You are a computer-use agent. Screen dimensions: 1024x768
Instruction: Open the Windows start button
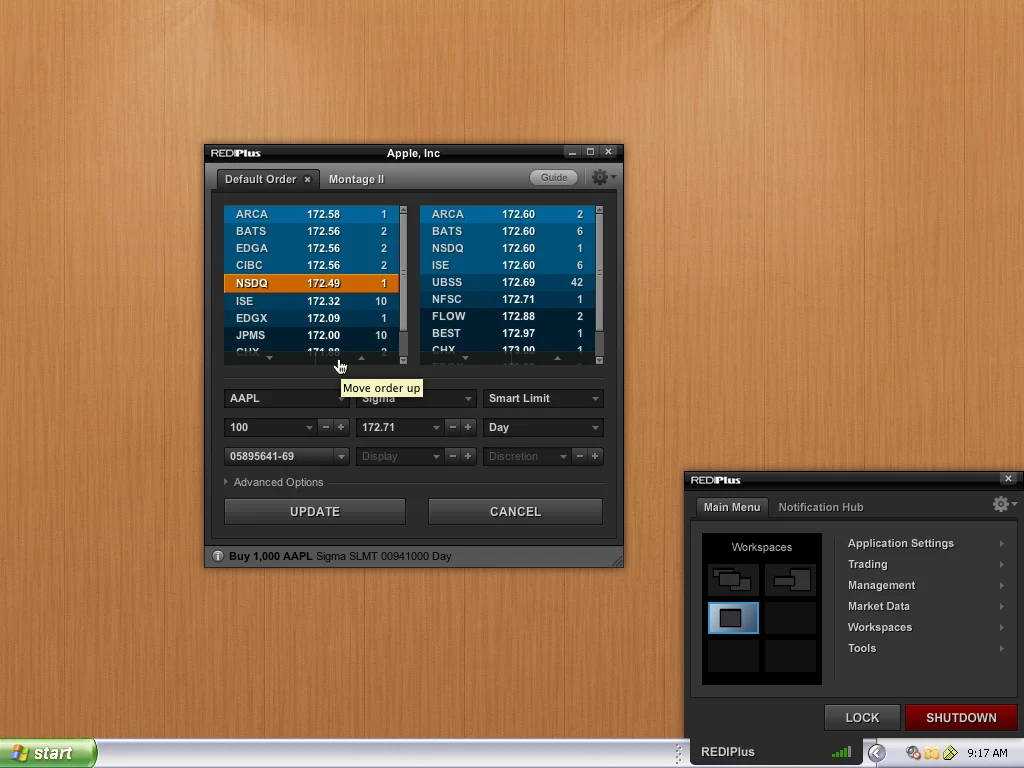point(48,753)
